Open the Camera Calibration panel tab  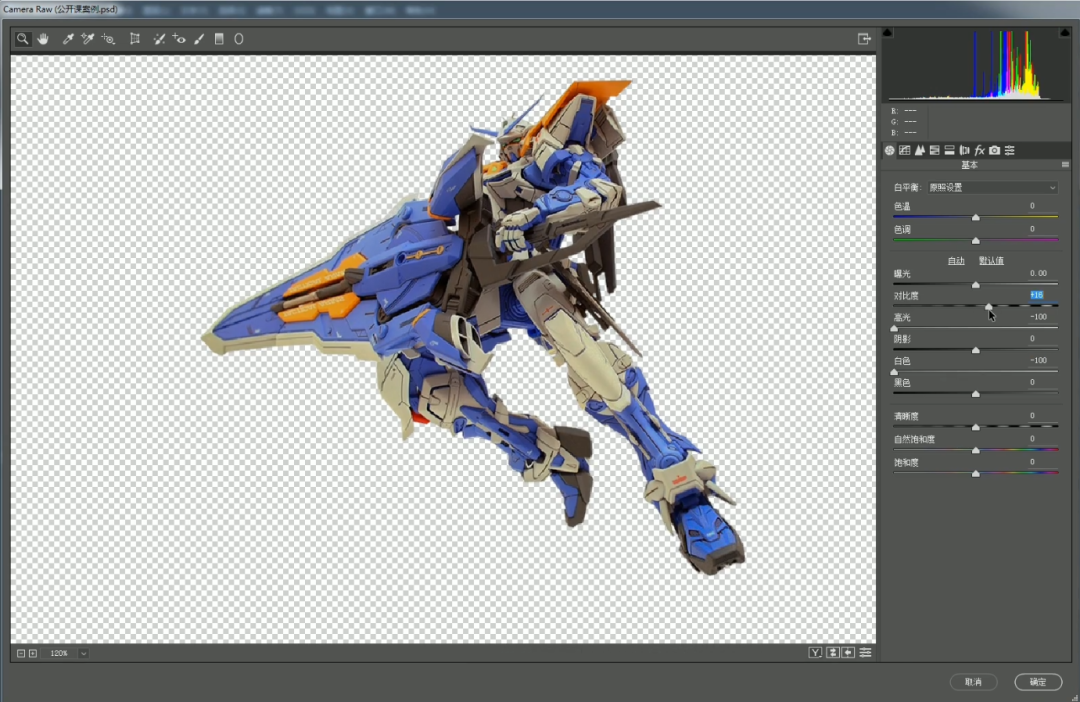(x=995, y=150)
